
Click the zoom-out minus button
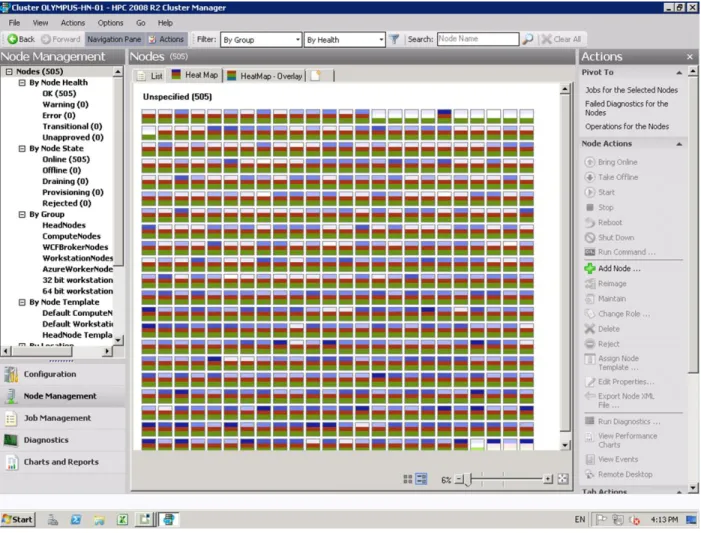point(459,479)
